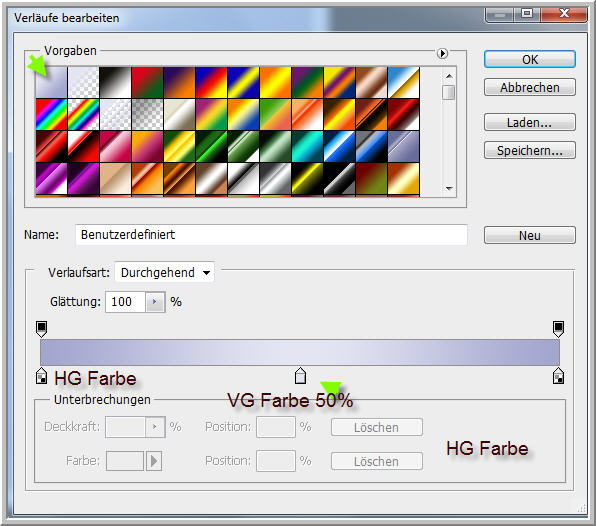Click Speichern... to save gradients

tap(529, 151)
